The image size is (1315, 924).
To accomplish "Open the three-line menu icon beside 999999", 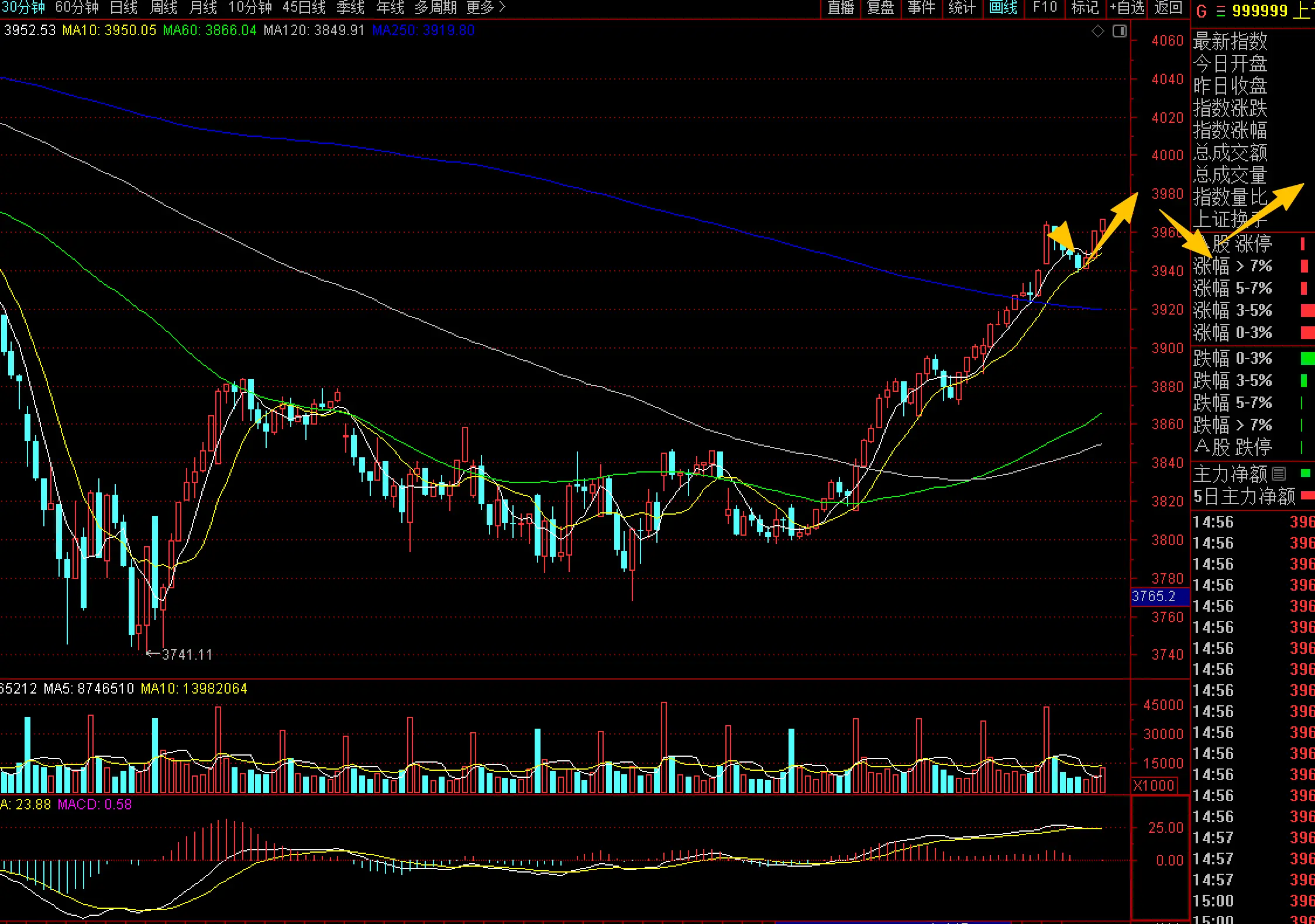I will pos(1221,11).
